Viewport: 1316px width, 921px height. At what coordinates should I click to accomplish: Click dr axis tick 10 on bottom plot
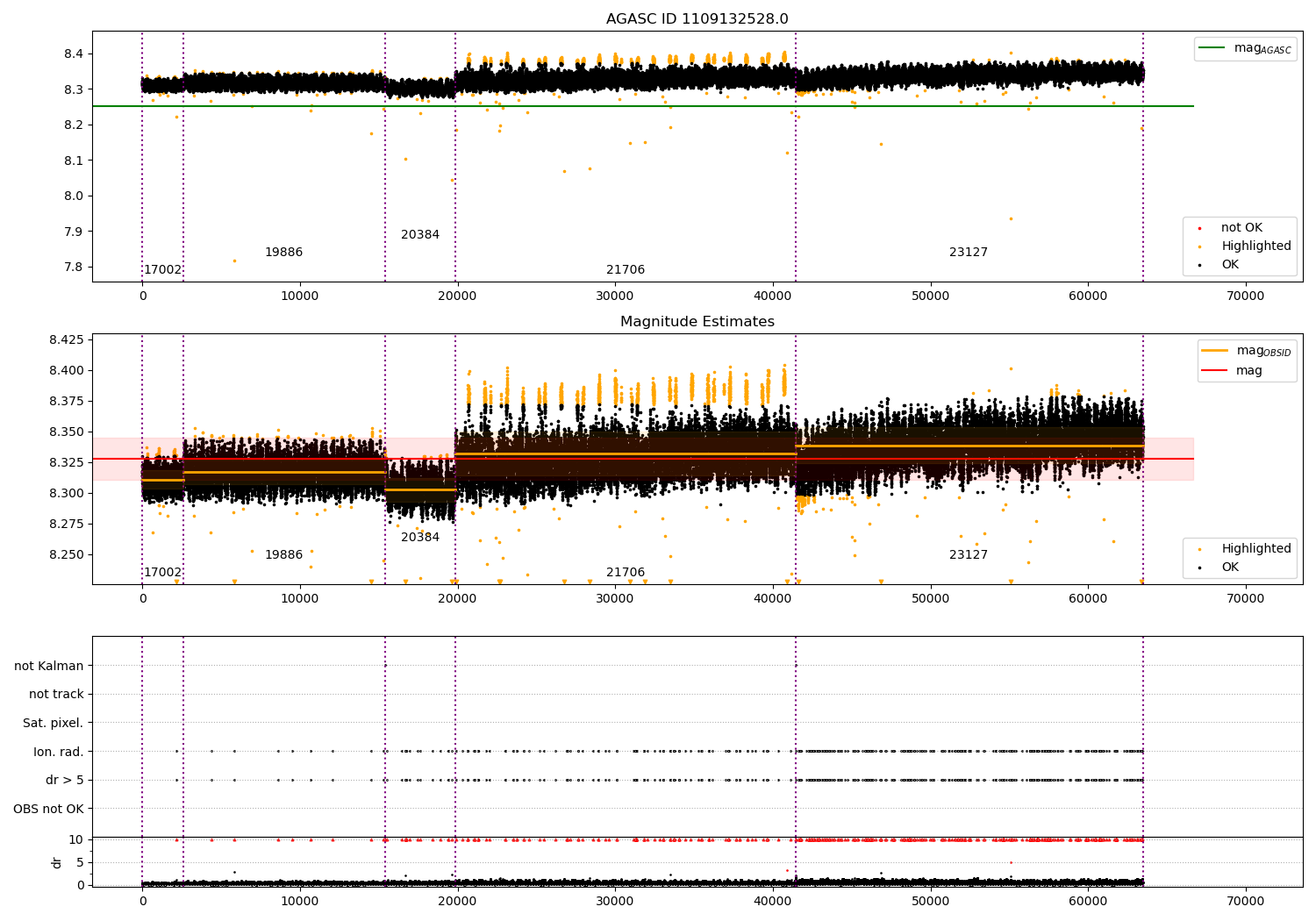coord(77,840)
